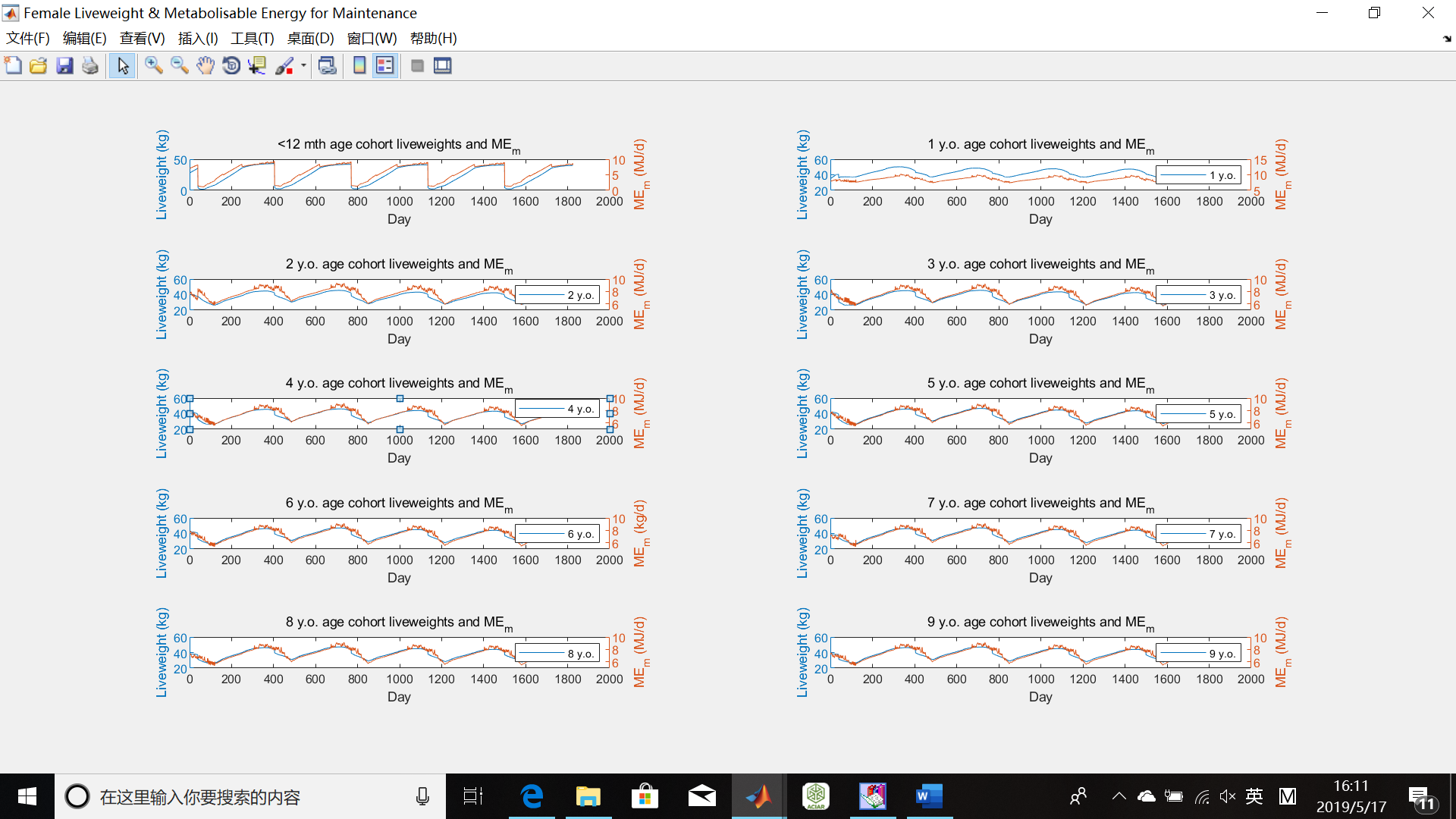
Task: Toggle off the Edit Plot arrow tool
Action: [x=122, y=65]
